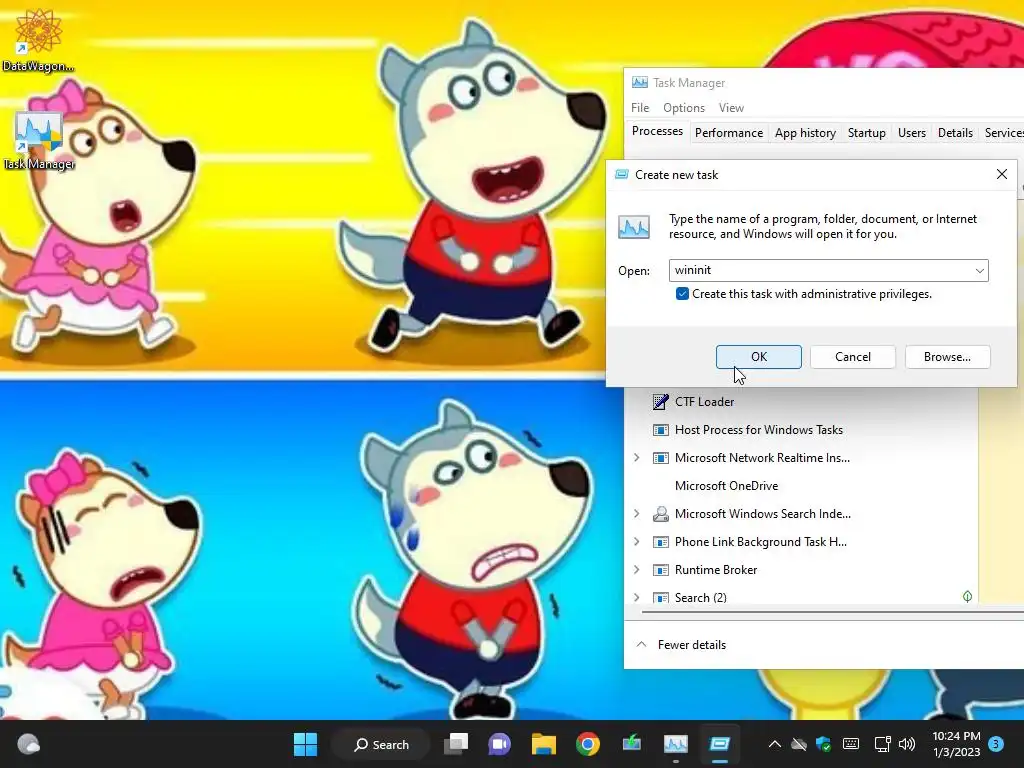Uncheck create task with administrative privileges
1024x768 pixels.
[x=682, y=294]
